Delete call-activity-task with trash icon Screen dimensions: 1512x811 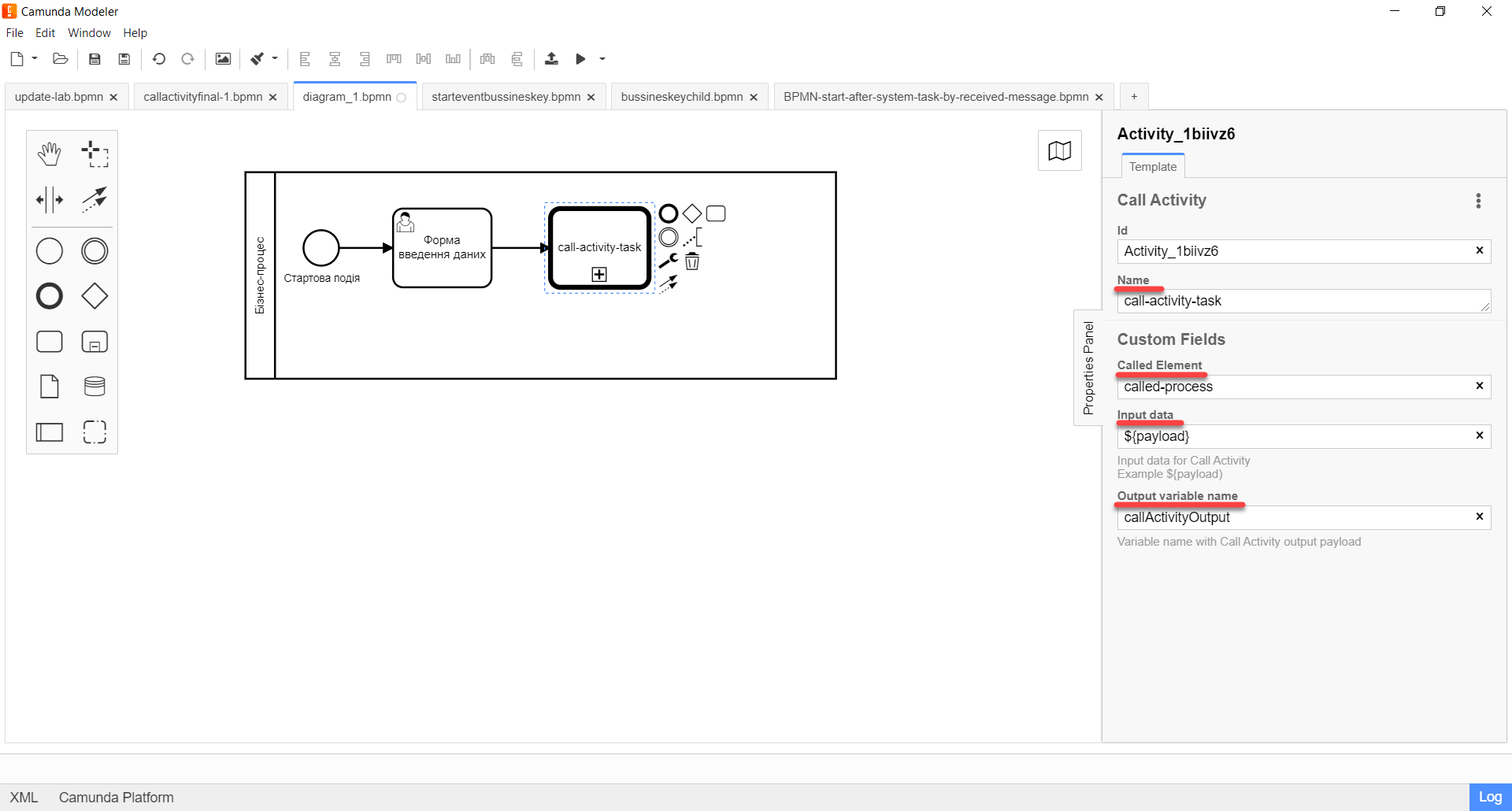[692, 261]
